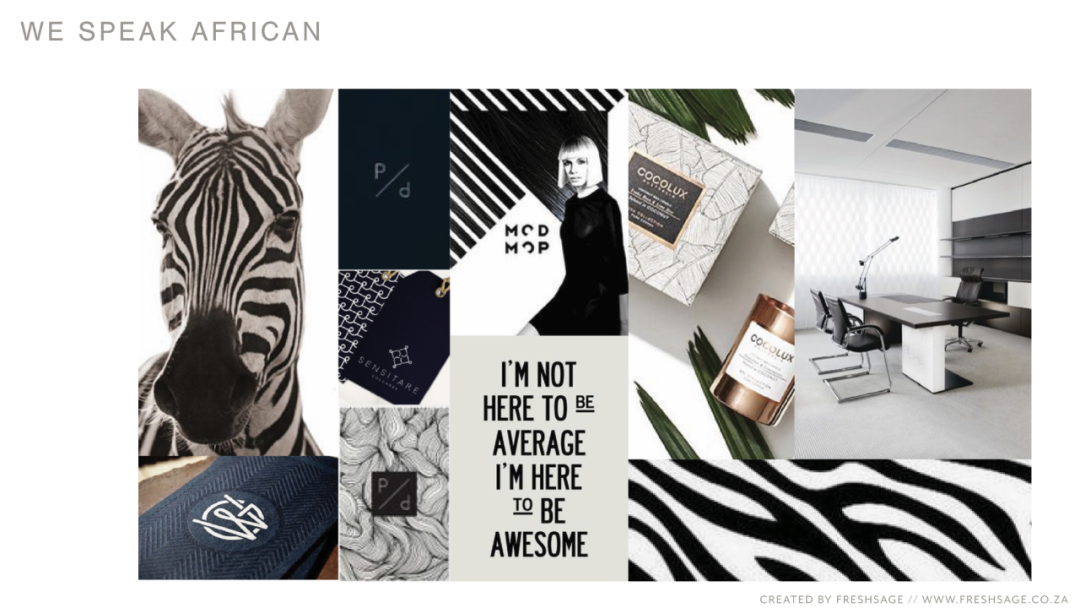The image size is (1080, 608).
Task: Open the freshsage.co.za website link
Action: [995, 600]
